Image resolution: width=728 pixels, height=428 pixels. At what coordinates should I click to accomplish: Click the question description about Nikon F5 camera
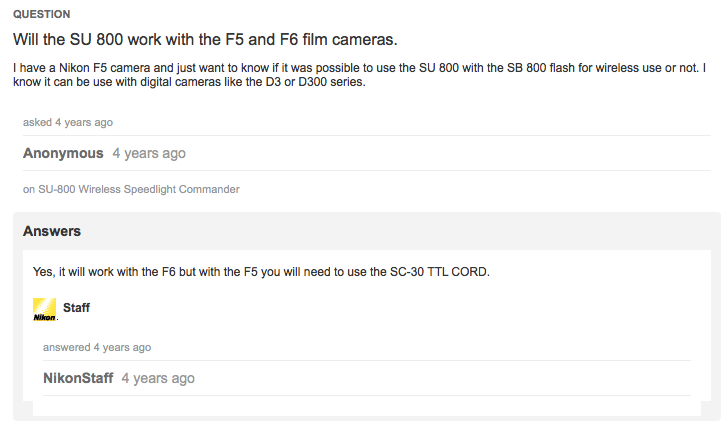[359, 75]
